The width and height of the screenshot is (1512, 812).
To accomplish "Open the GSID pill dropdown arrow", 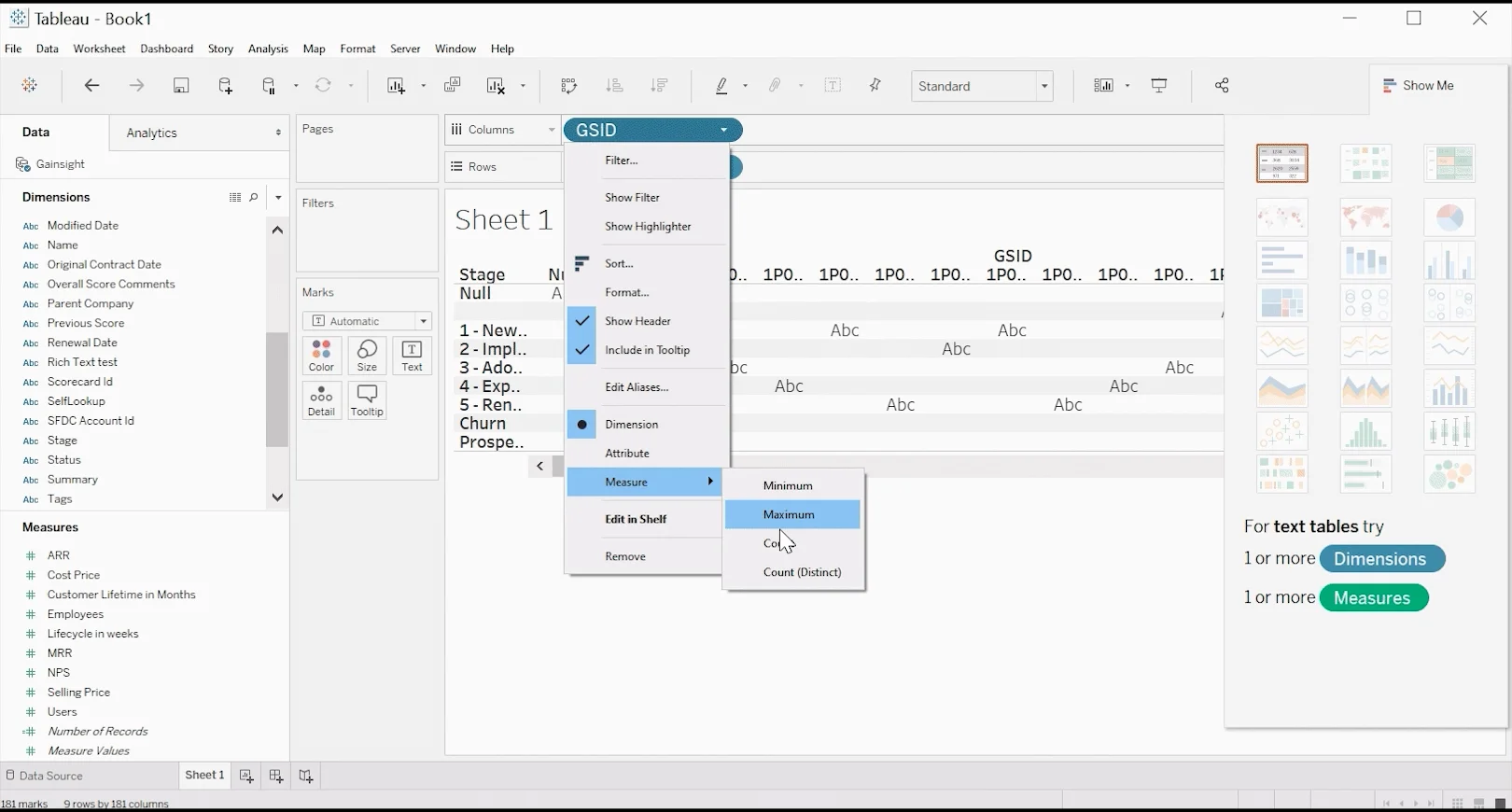I will pyautogui.click(x=724, y=131).
